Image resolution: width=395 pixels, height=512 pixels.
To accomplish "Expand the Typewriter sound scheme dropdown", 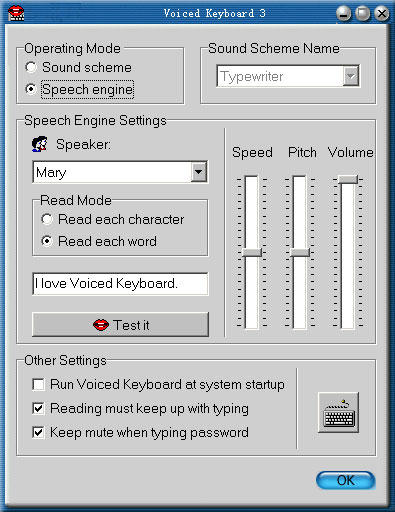I will click(x=351, y=76).
